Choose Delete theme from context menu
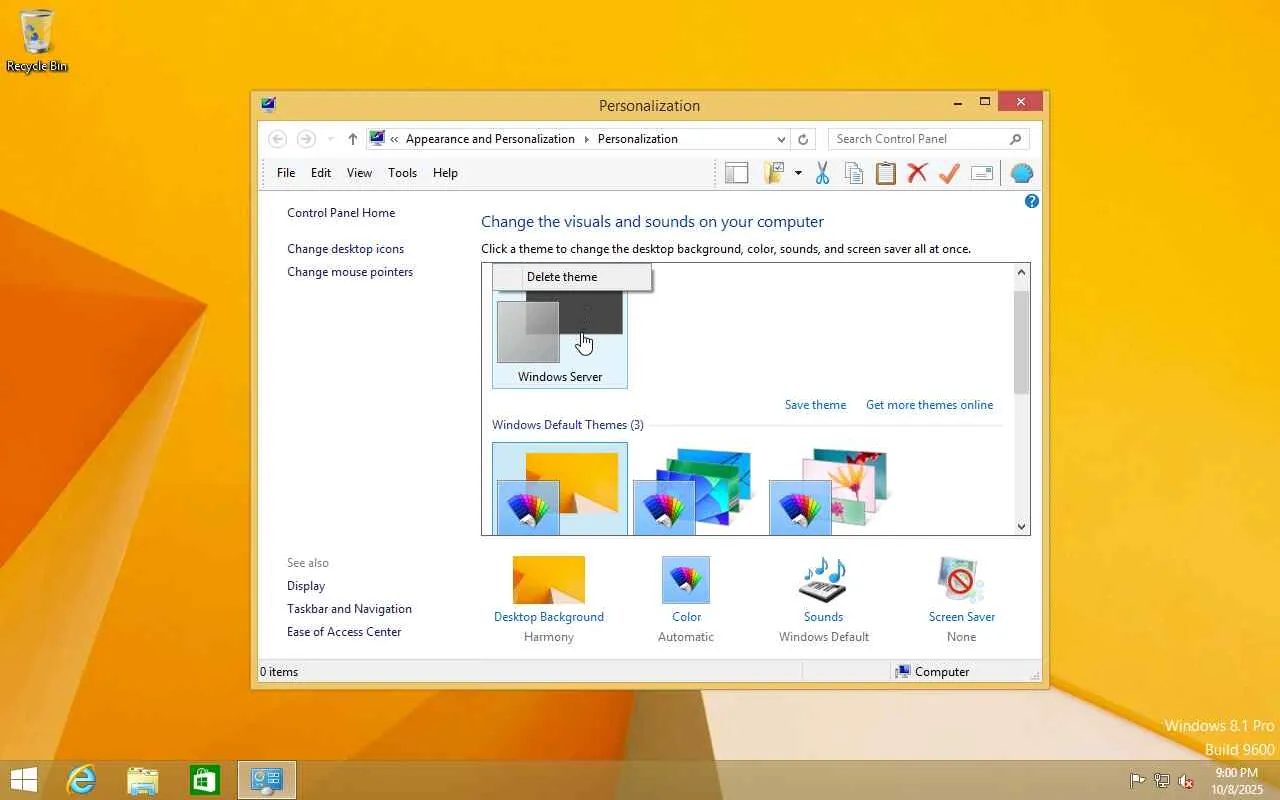 (x=572, y=277)
